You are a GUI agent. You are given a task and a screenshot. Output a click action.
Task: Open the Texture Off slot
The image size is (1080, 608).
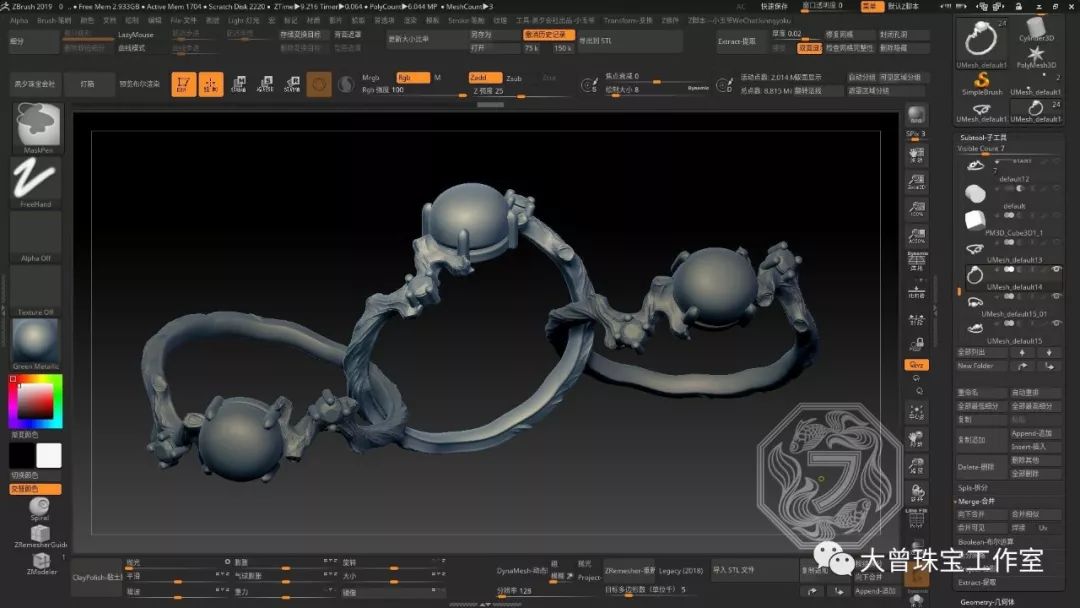(x=36, y=291)
